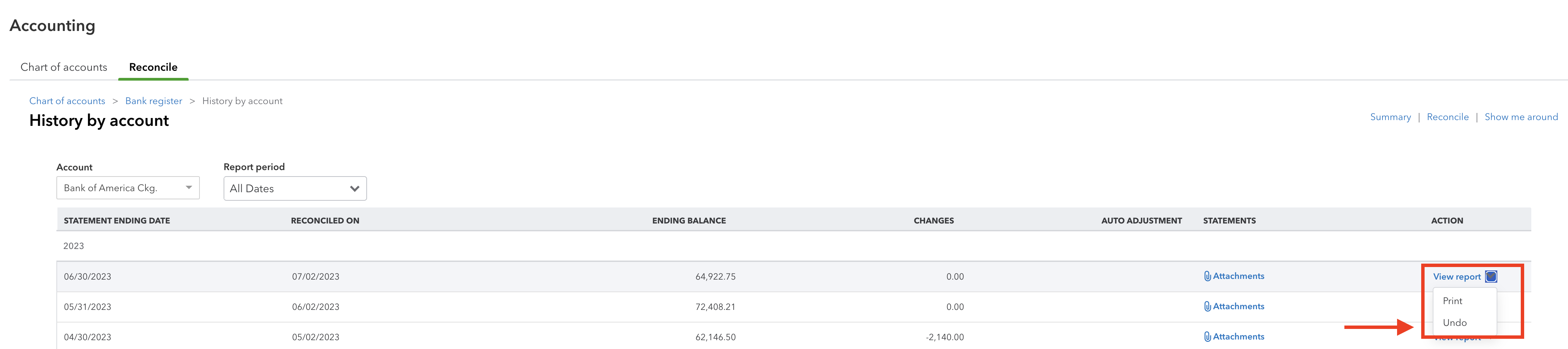This screenshot has height=349, width=1568.
Task: Expand the Report period All Dates dropdown
Action: [295, 188]
